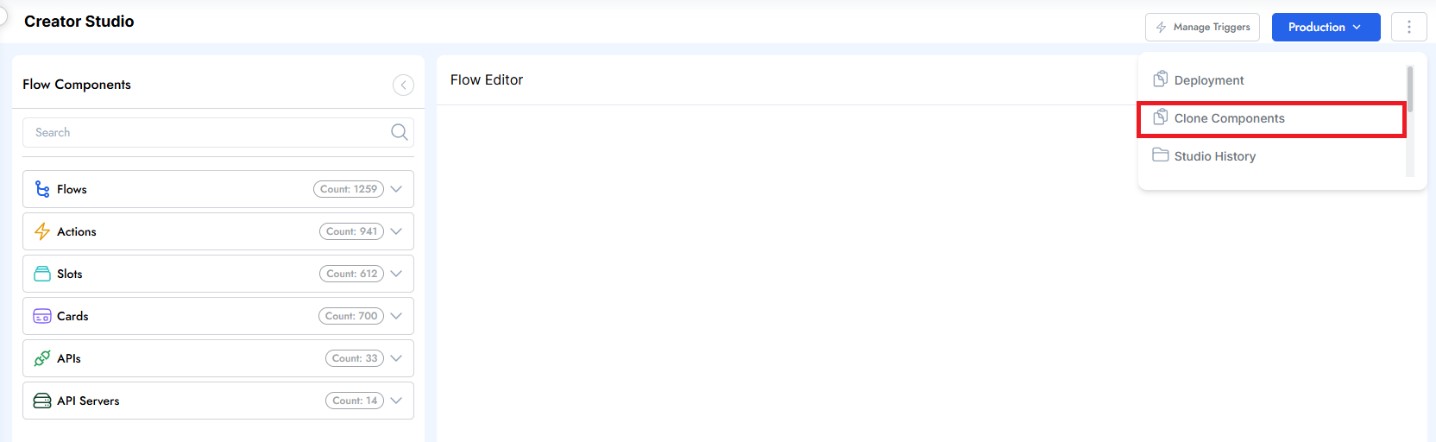This screenshot has height=442, width=1436.
Task: Expand the Slots section chevron
Action: [396, 273]
